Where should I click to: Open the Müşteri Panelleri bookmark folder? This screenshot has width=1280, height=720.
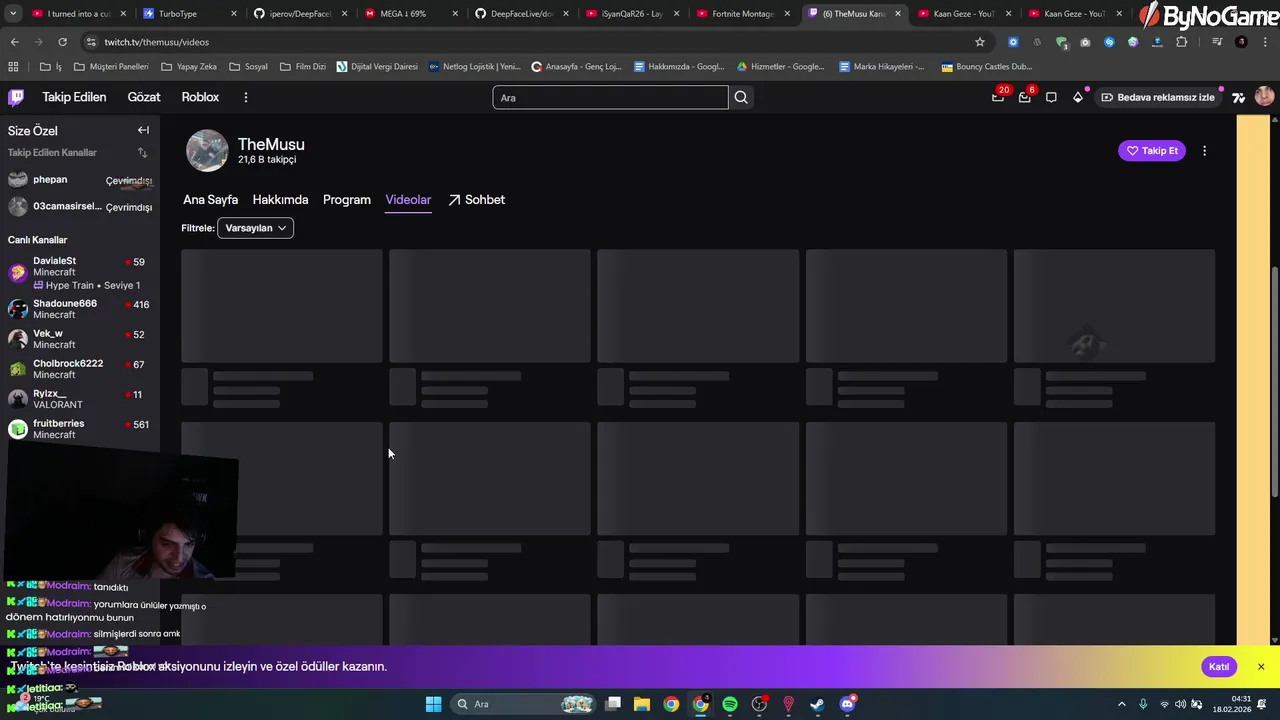pos(110,66)
